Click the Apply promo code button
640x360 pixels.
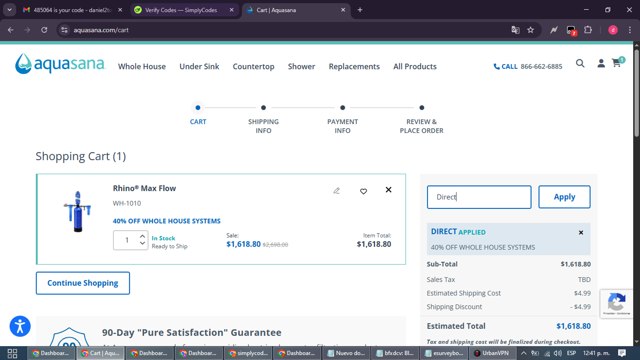click(x=564, y=197)
